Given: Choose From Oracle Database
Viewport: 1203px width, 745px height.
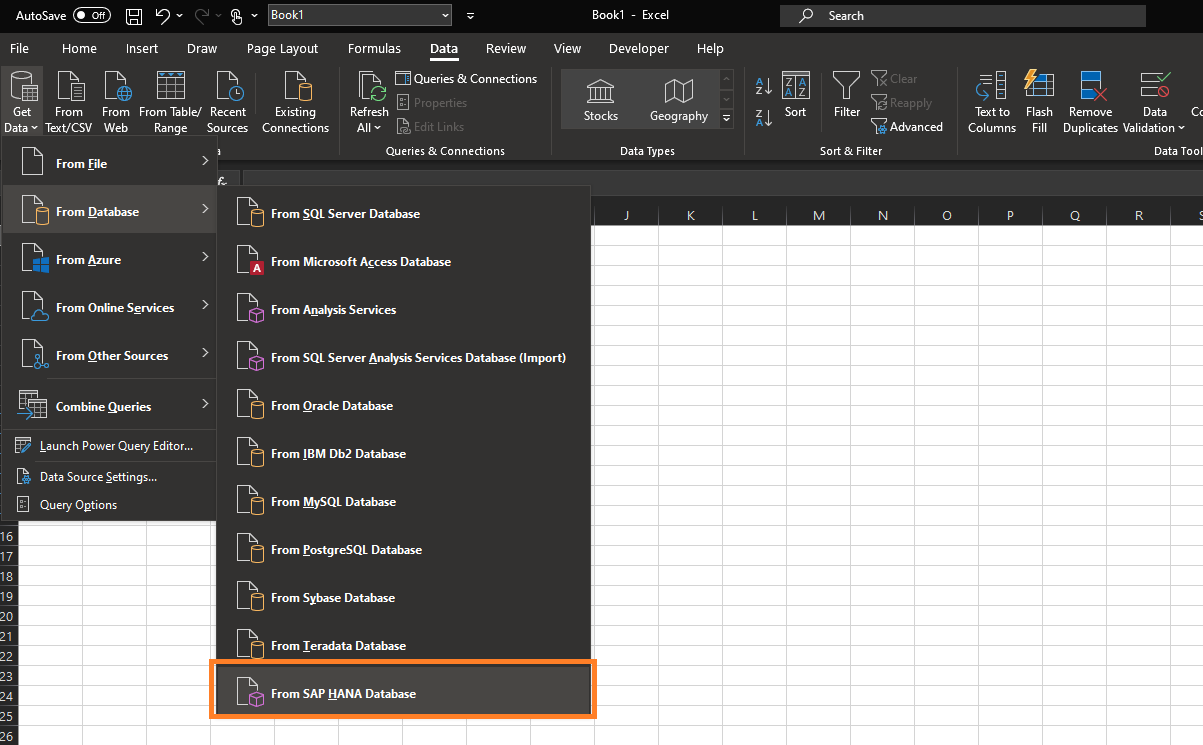Looking at the screenshot, I should (x=403, y=406).
